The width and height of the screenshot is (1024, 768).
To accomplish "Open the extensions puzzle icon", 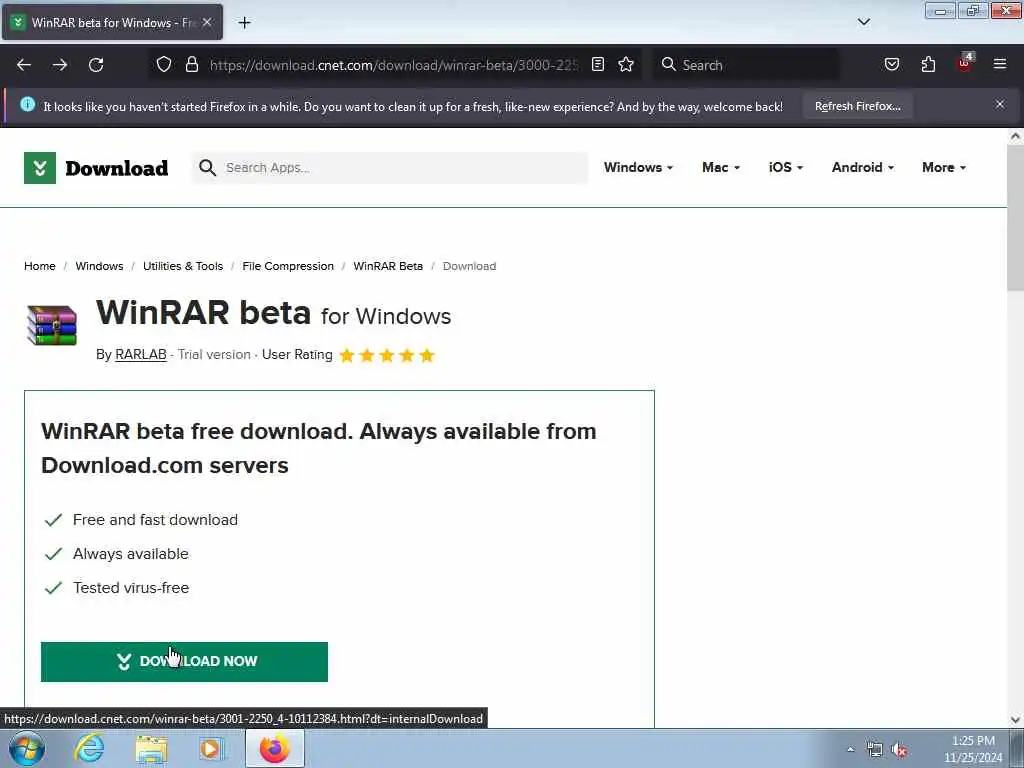I will pyautogui.click(x=928, y=64).
